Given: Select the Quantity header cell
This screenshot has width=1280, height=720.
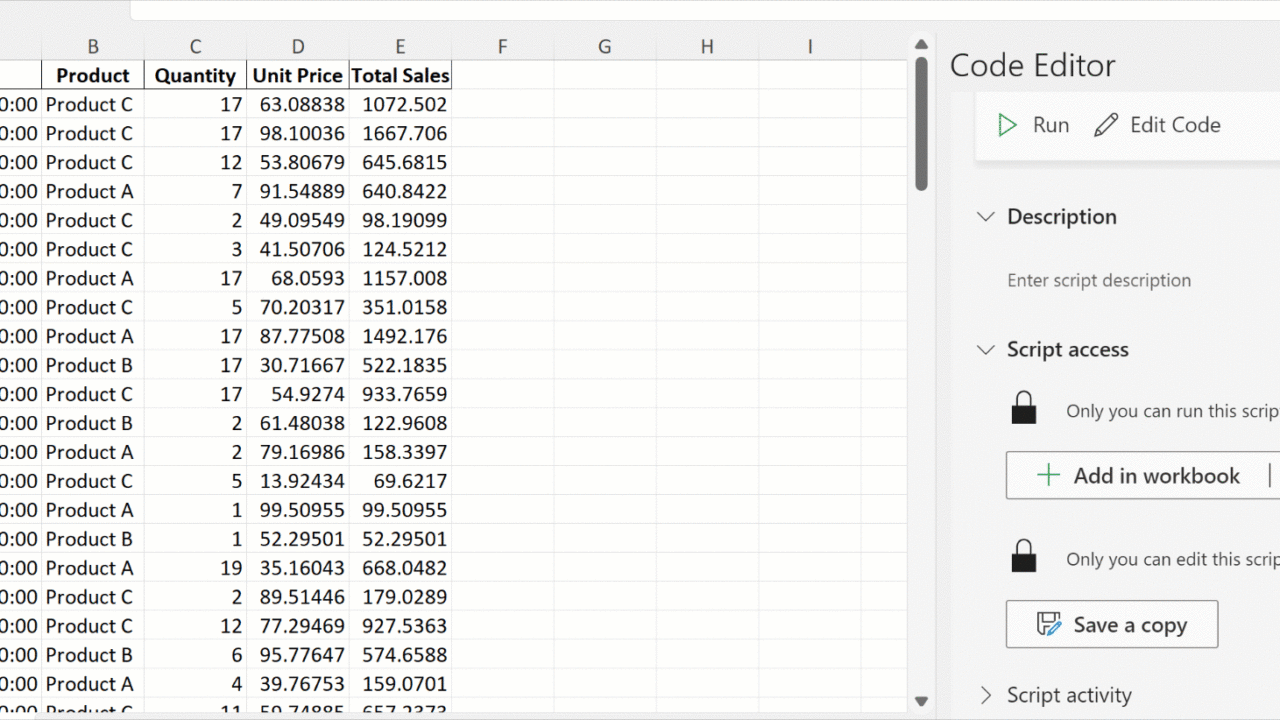Looking at the screenshot, I should [x=195, y=76].
